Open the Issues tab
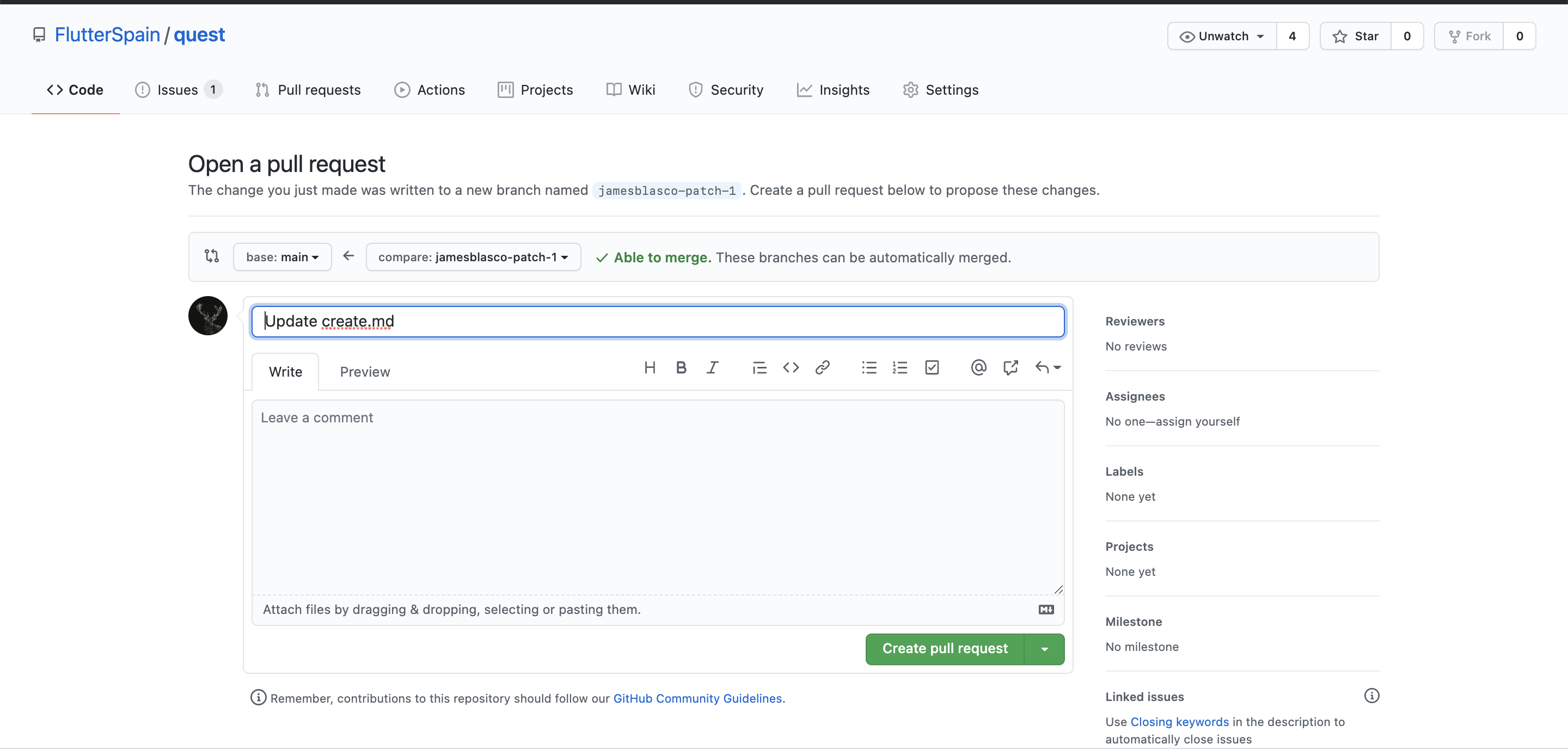The image size is (1568, 750). 177,89
